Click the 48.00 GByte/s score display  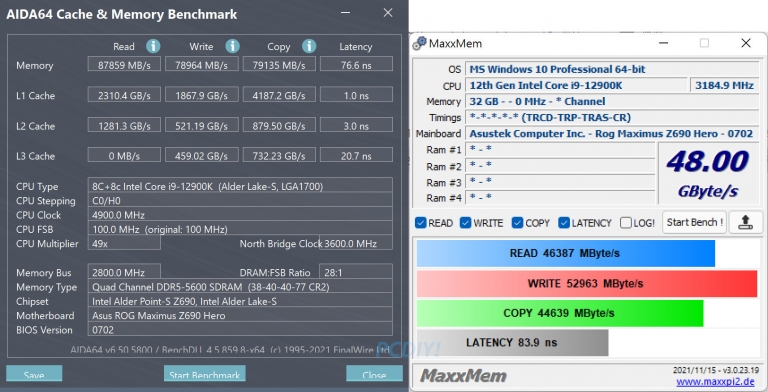click(708, 173)
